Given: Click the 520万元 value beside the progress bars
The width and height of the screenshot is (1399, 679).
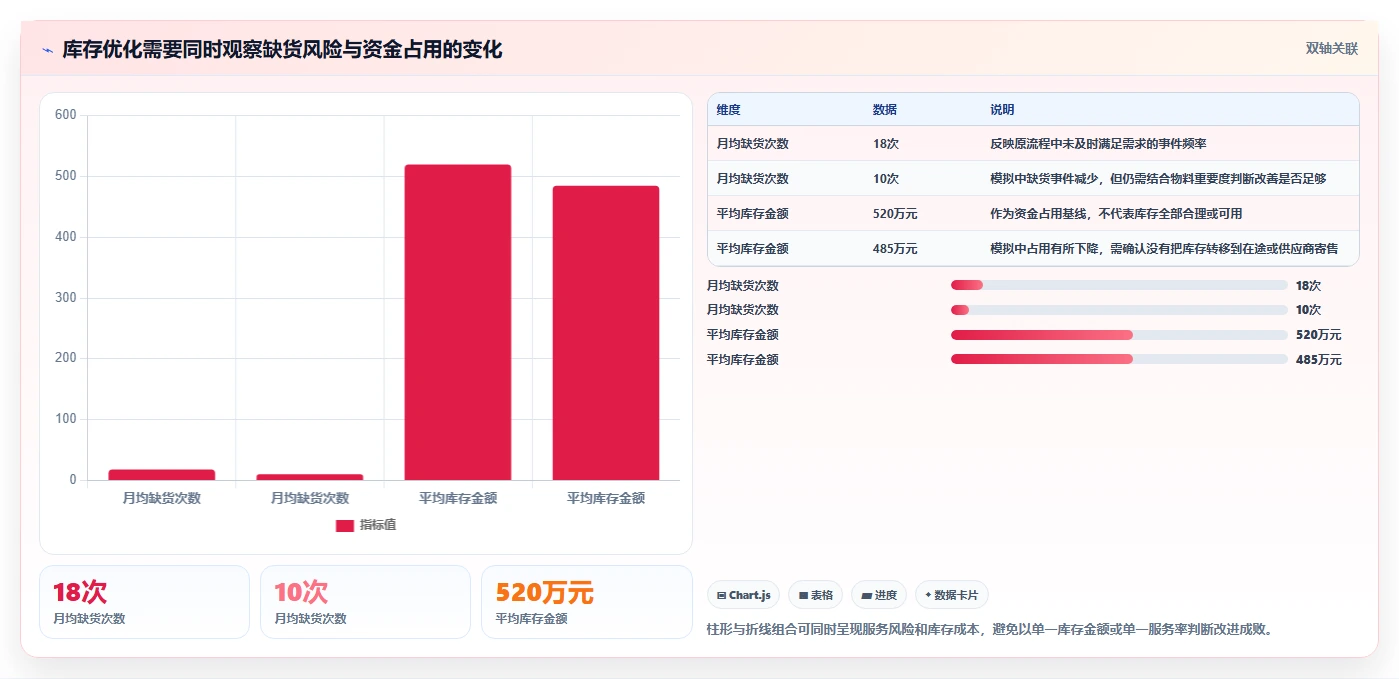Looking at the screenshot, I should point(1319,335).
